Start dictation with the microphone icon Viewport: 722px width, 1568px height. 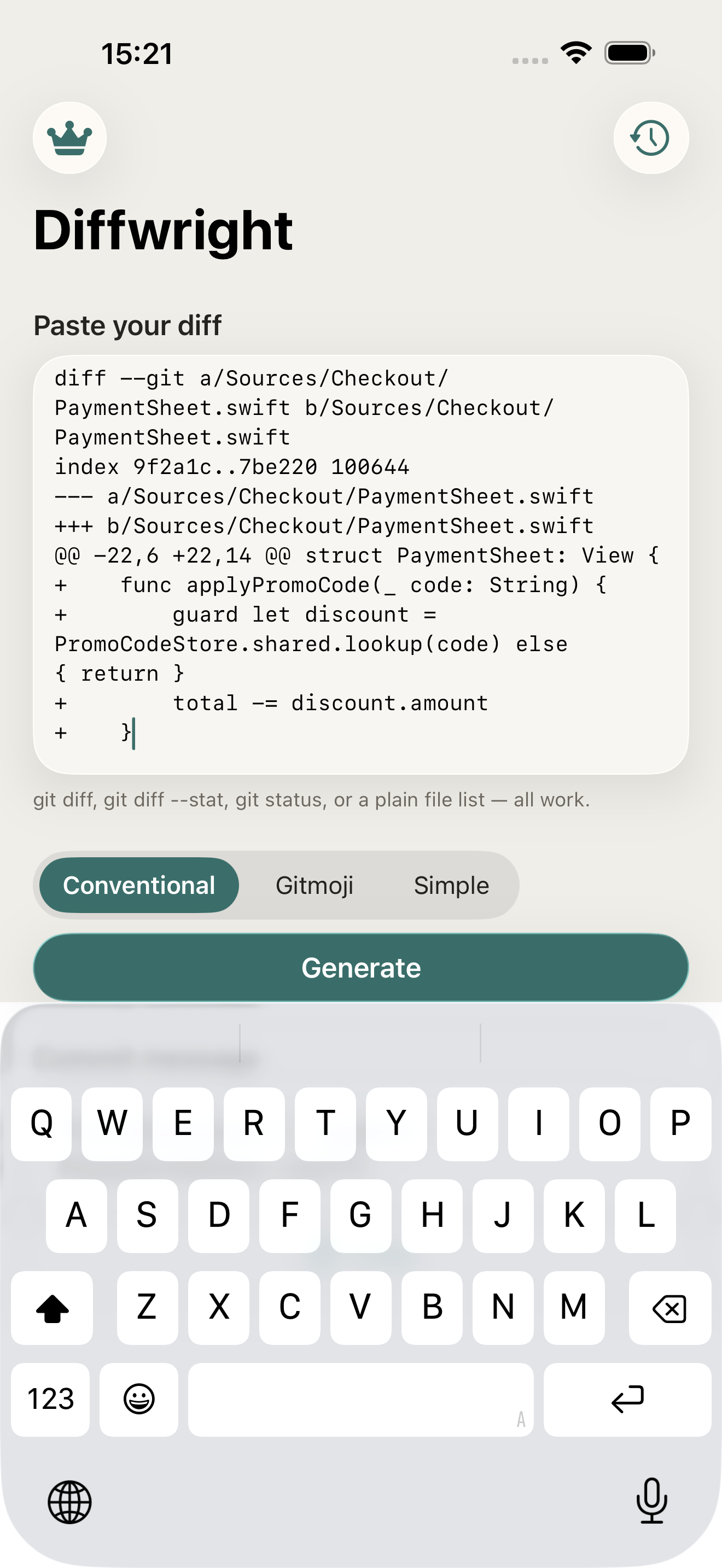651,1500
